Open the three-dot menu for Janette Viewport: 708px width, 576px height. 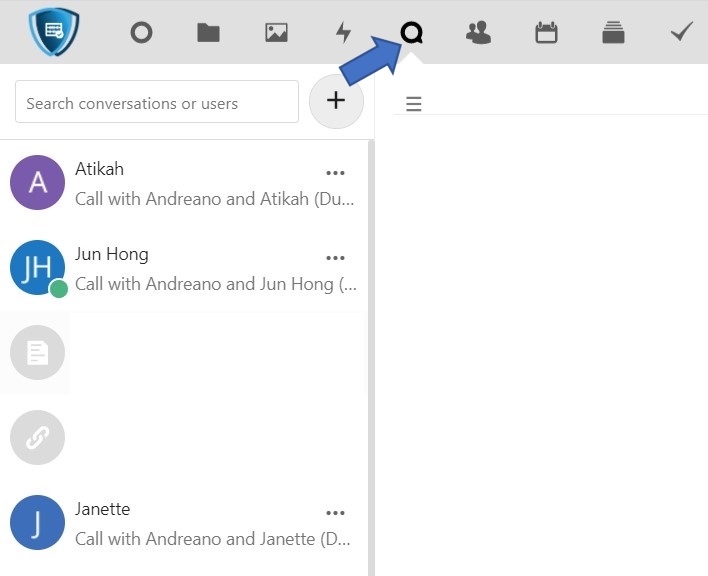click(x=335, y=513)
